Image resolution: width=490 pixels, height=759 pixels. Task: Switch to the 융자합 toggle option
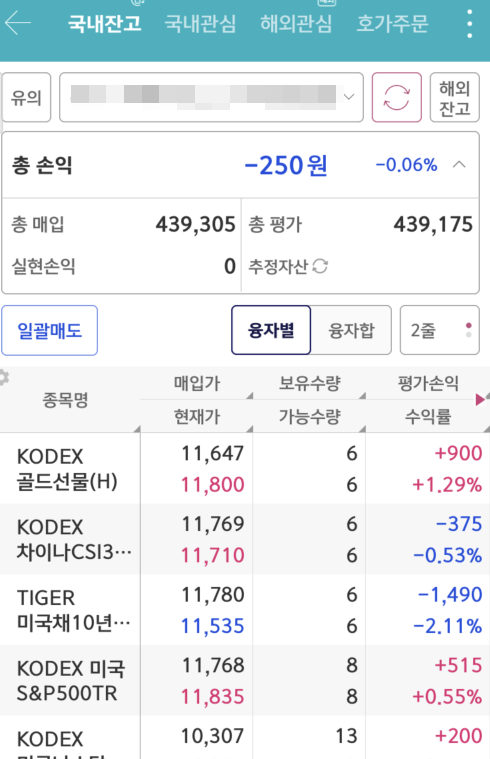pyautogui.click(x=352, y=330)
